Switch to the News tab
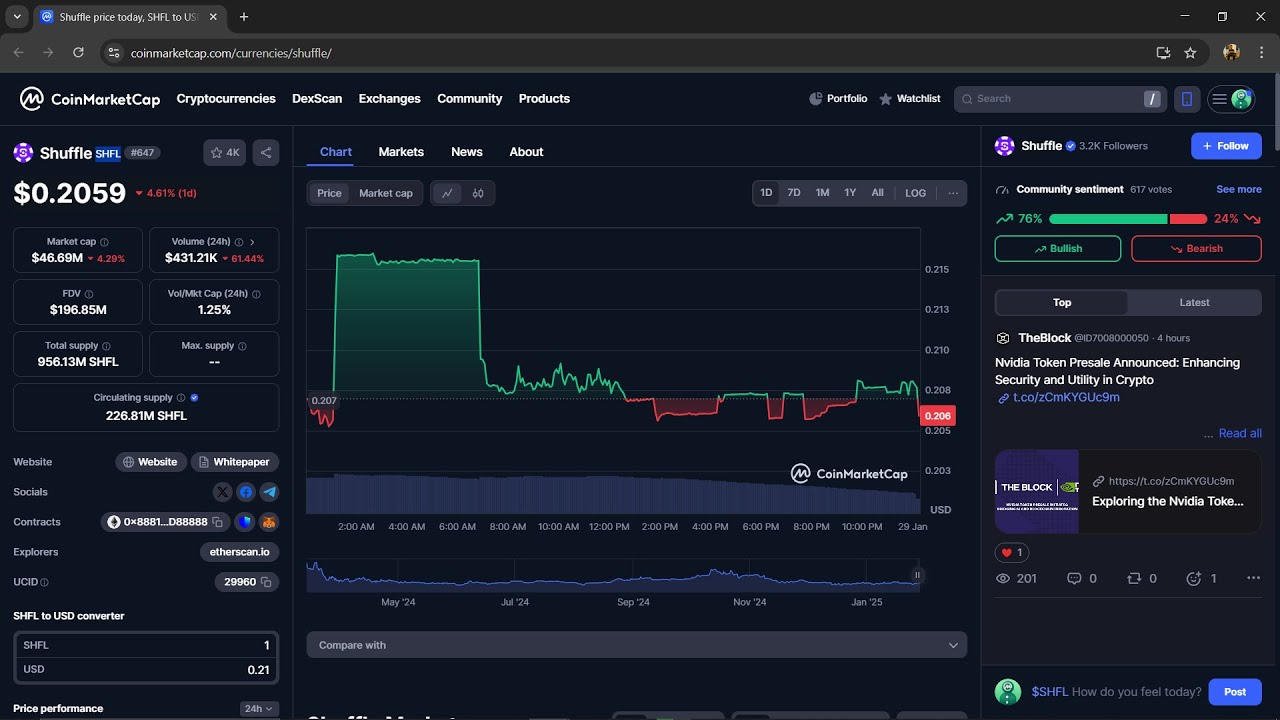Viewport: 1280px width, 720px height. point(467,152)
